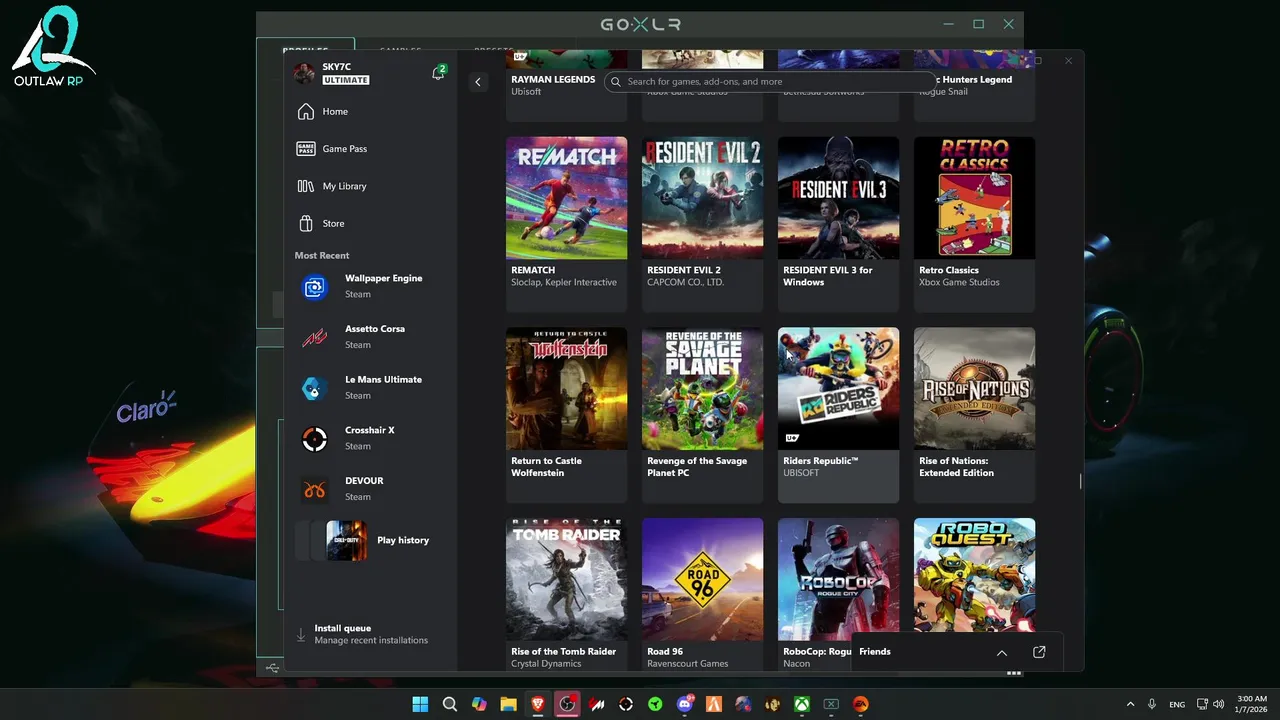Click the 'Sloclap, Kepler Interactive' publisher text

tap(564, 283)
